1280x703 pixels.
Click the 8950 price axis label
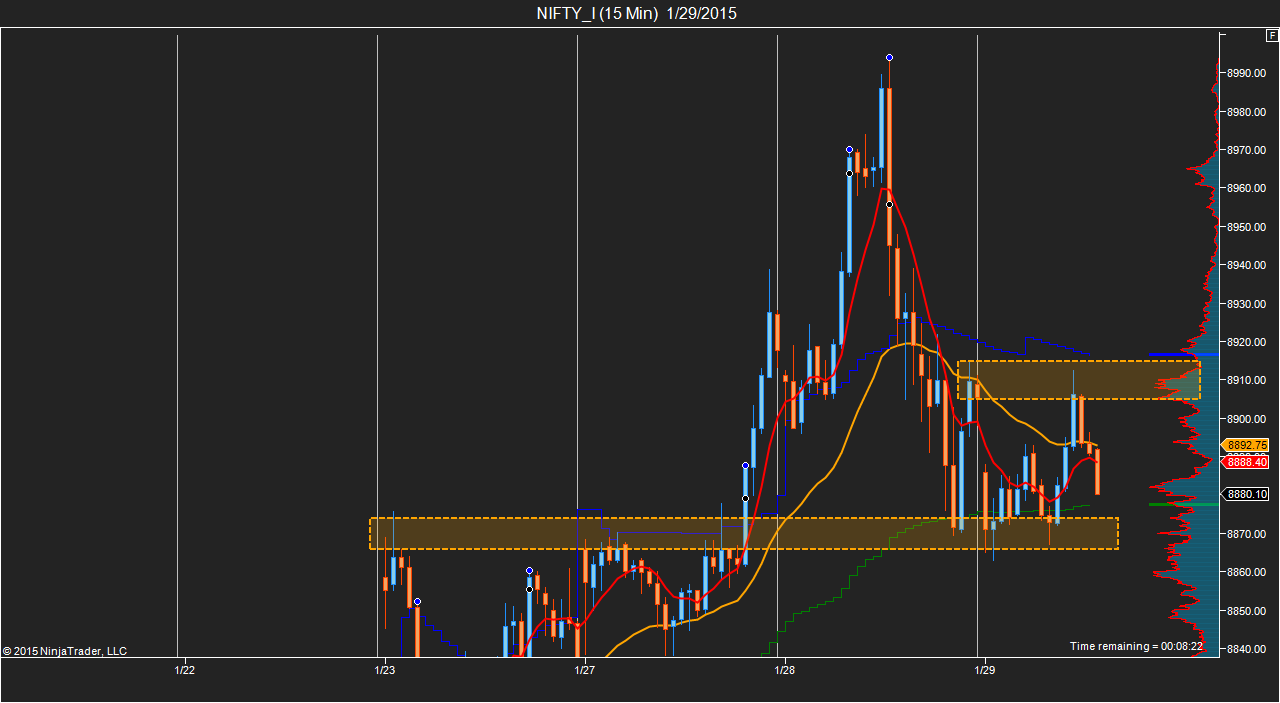pyautogui.click(x=1246, y=227)
